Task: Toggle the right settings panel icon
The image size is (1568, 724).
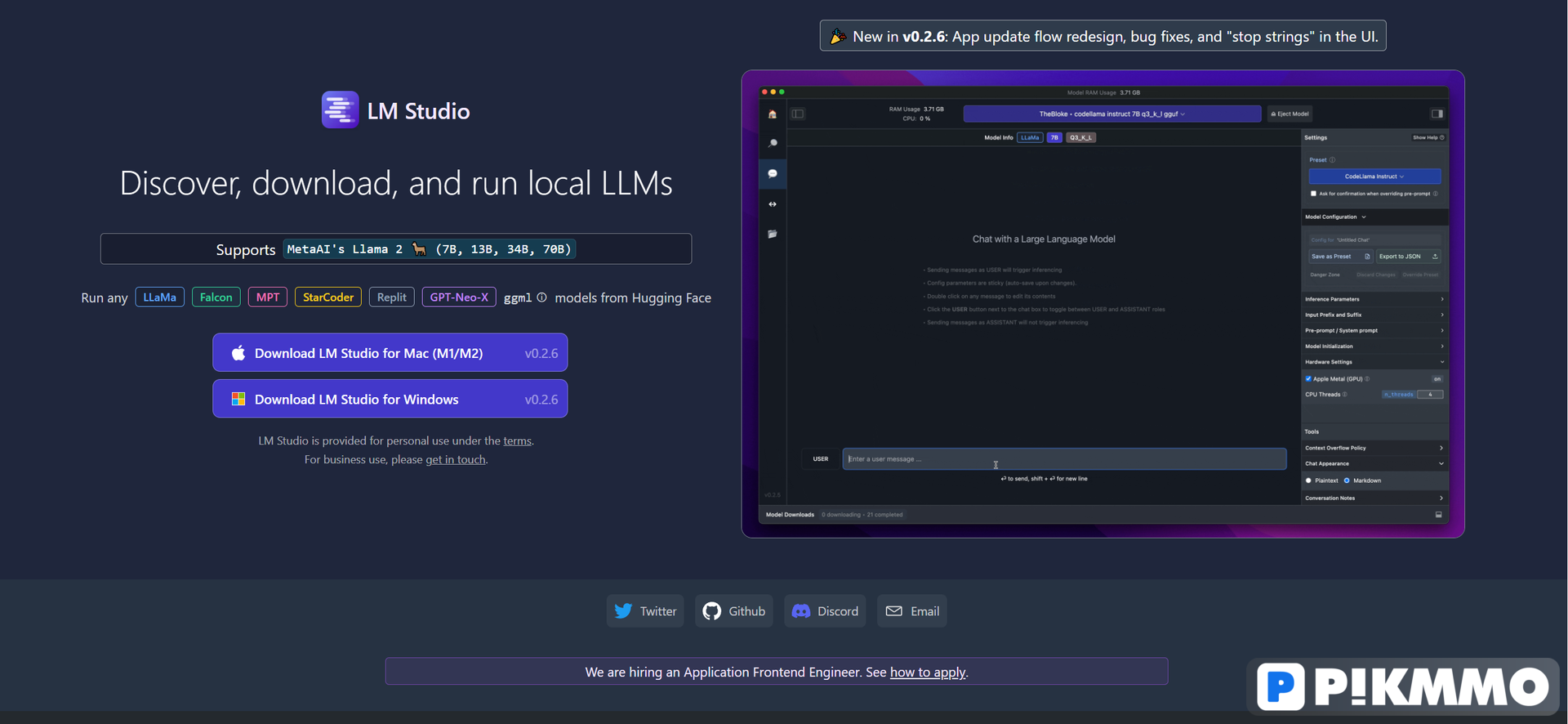Action: 1437,114
